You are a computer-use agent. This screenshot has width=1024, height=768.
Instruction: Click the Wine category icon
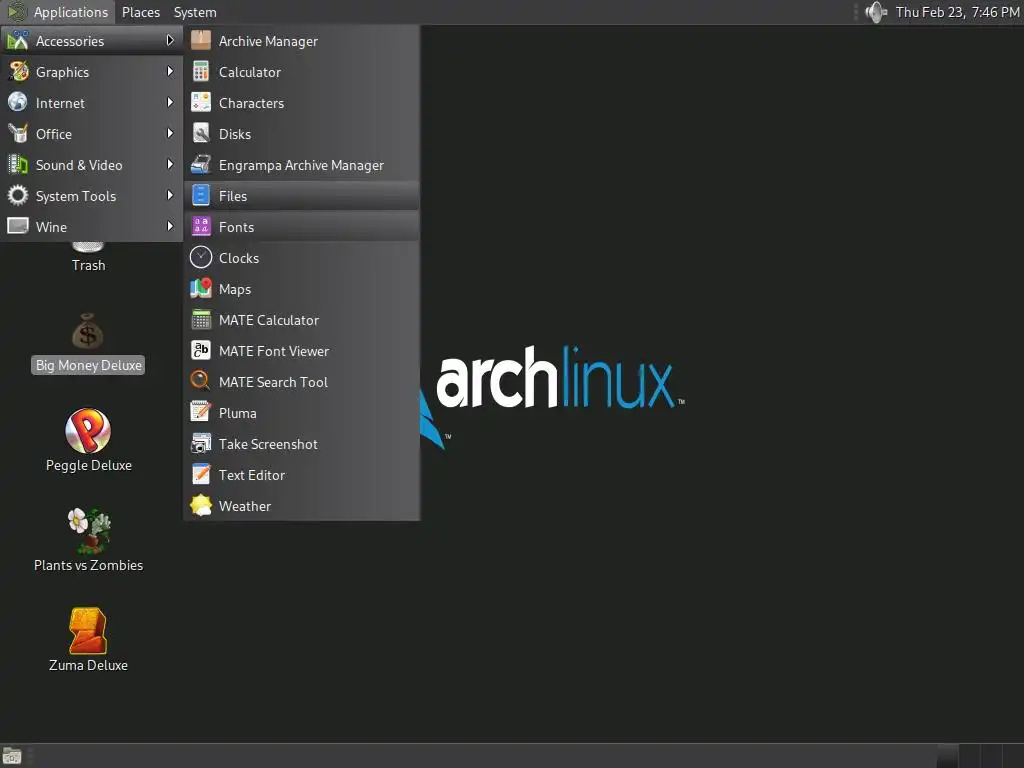18,227
